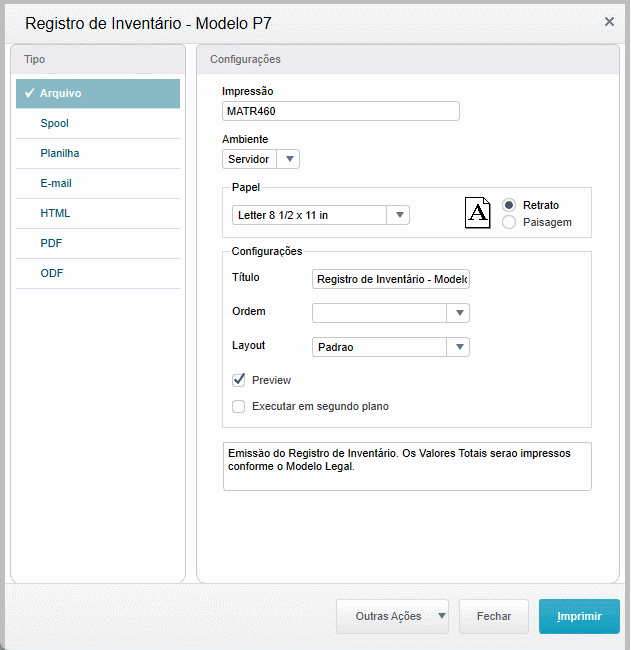Click the Tipo panel header

click(x=98, y=59)
